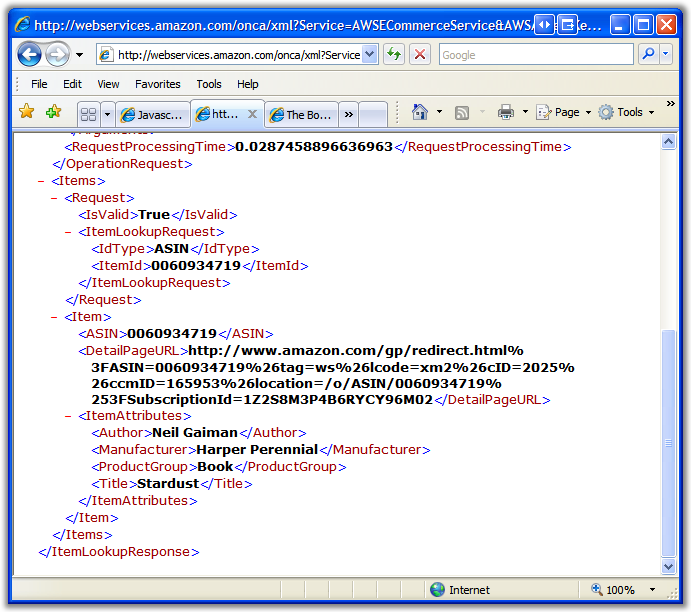
Task: Click the scrollbar down arrow
Action: coord(669,566)
